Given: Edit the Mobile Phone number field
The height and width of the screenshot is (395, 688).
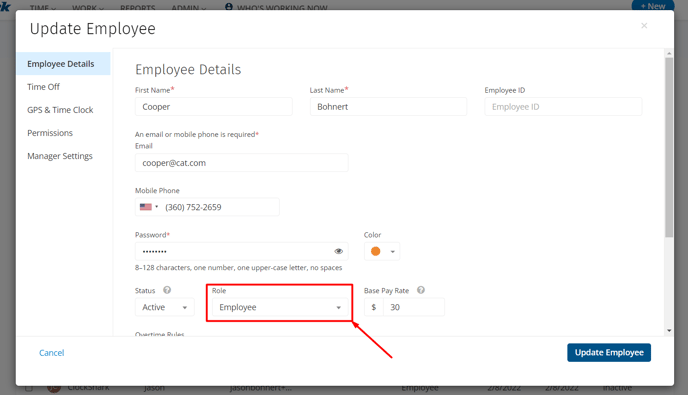Looking at the screenshot, I should point(220,207).
